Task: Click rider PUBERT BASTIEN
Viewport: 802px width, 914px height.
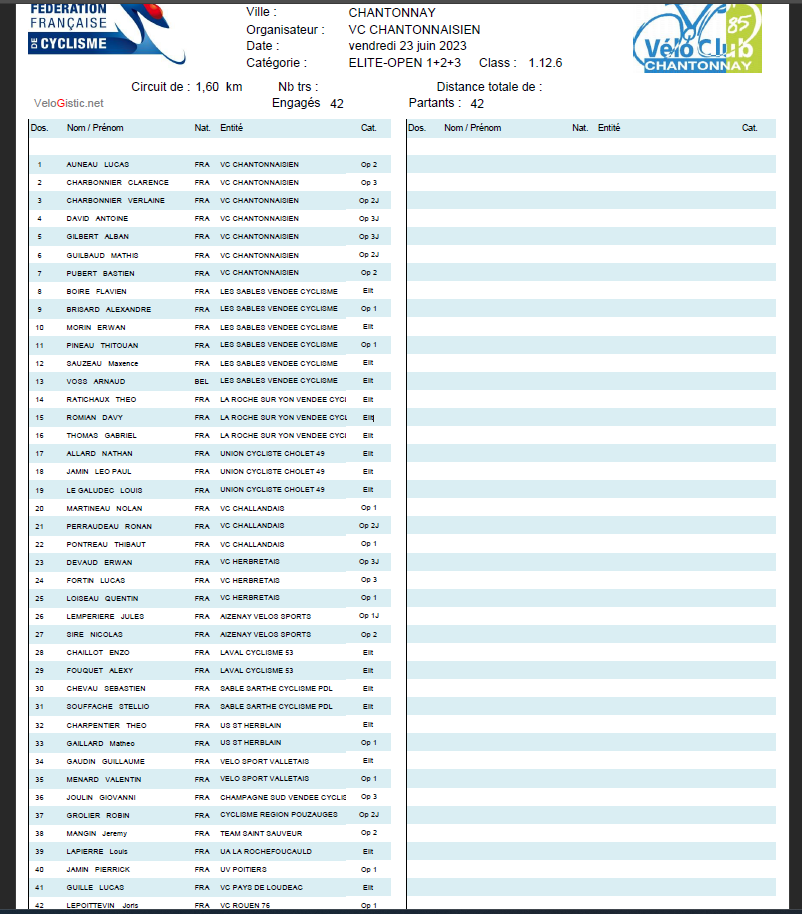Action: click(x=100, y=273)
